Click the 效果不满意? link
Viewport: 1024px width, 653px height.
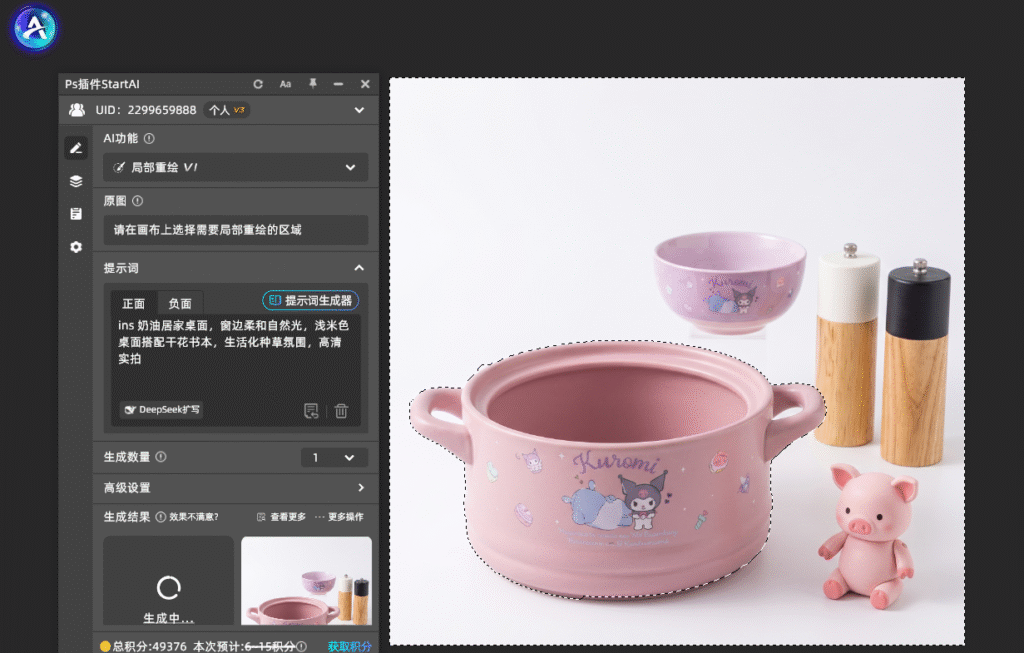194,517
